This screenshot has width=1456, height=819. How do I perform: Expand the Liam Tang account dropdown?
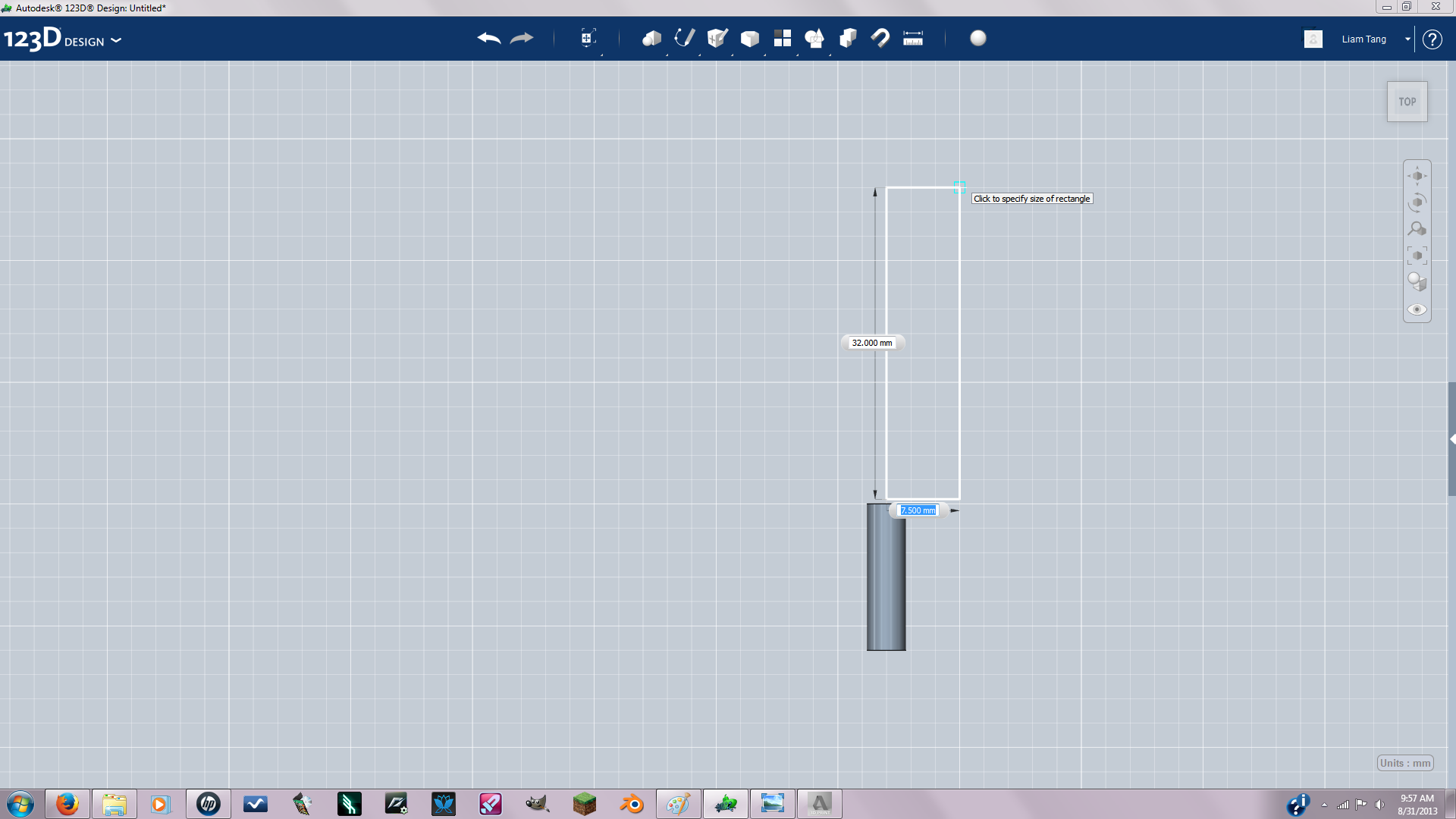coord(1407,39)
